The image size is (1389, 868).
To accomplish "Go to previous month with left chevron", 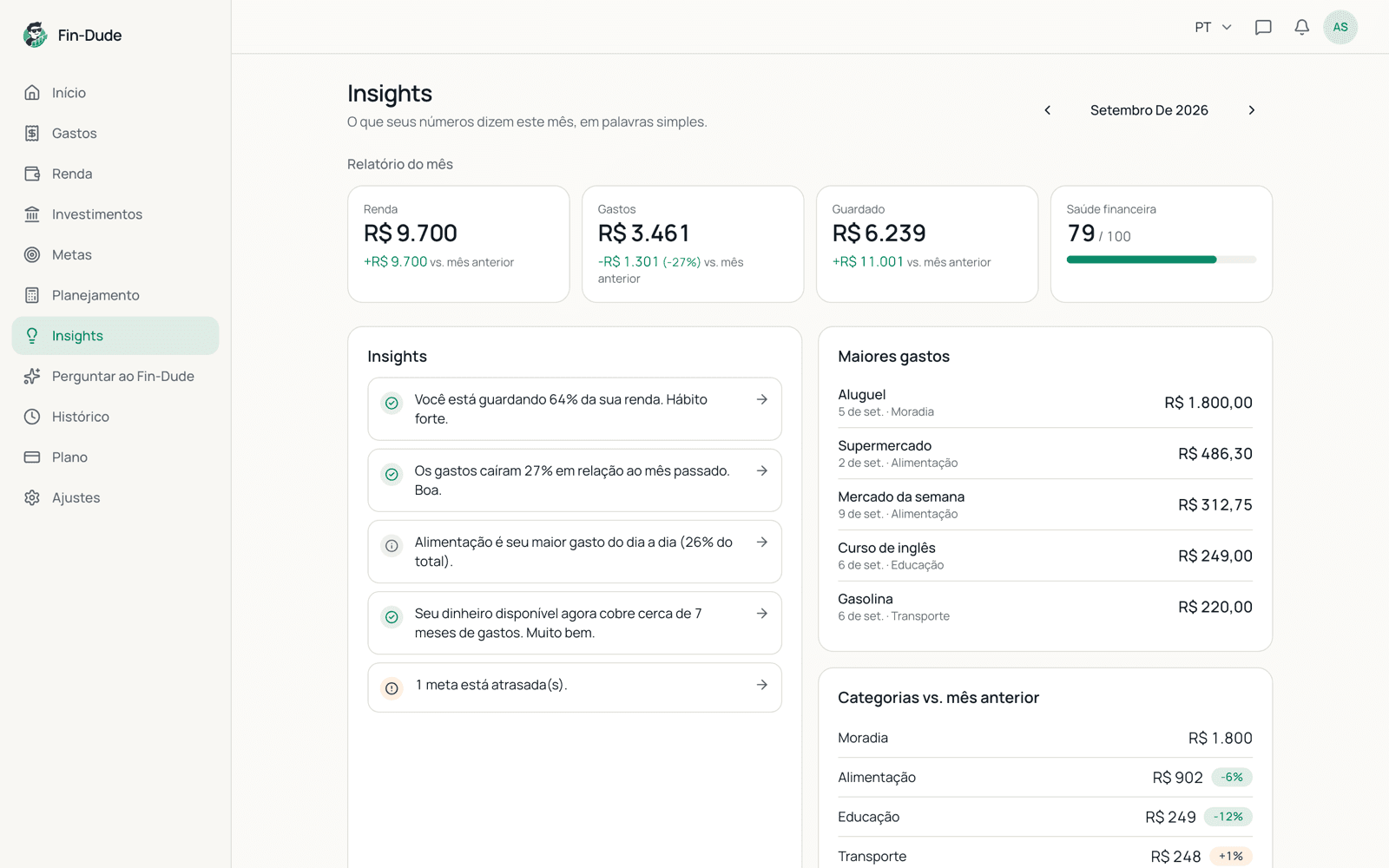I will (x=1048, y=110).
